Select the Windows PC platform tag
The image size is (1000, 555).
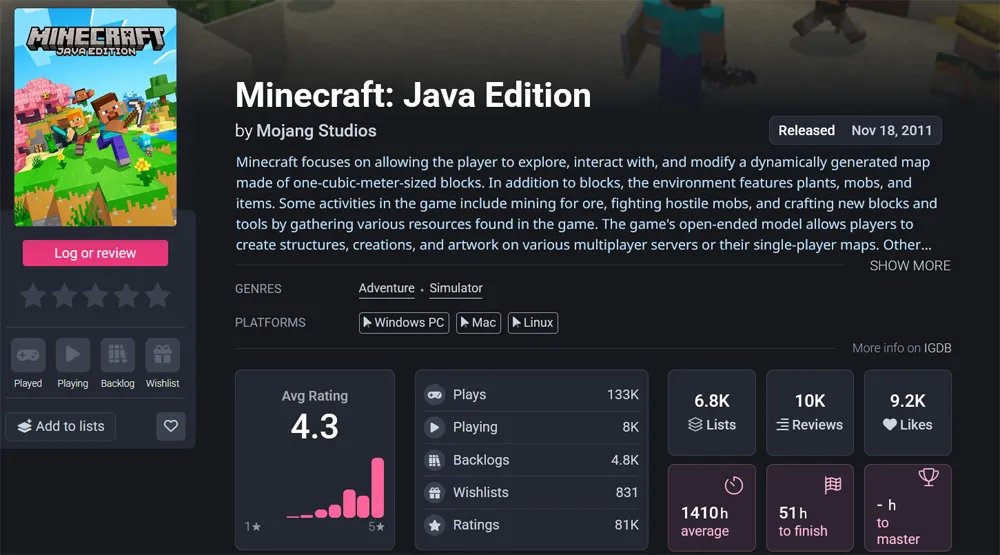point(404,323)
